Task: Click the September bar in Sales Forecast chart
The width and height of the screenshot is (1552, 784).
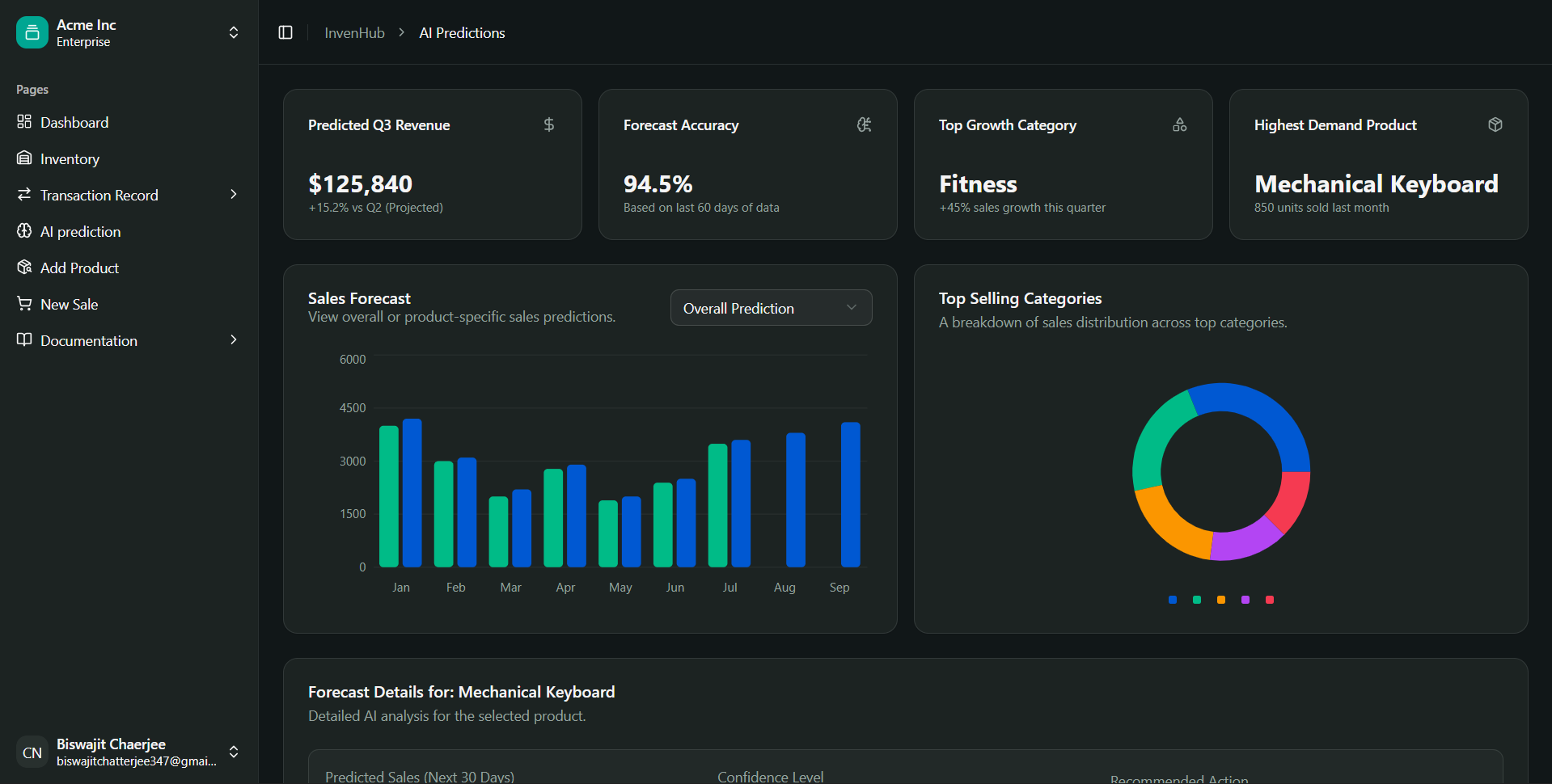Action: pos(850,495)
